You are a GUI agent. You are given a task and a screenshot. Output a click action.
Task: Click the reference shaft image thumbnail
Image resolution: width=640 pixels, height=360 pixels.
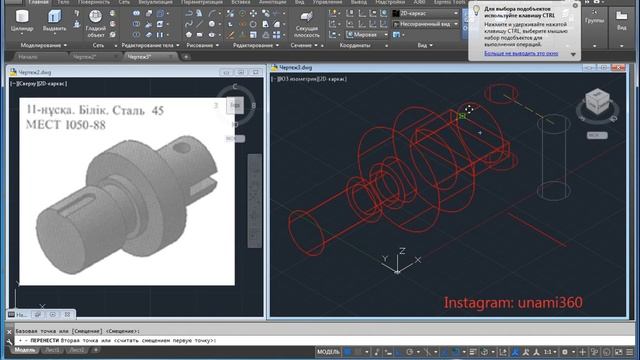[x=127, y=191]
